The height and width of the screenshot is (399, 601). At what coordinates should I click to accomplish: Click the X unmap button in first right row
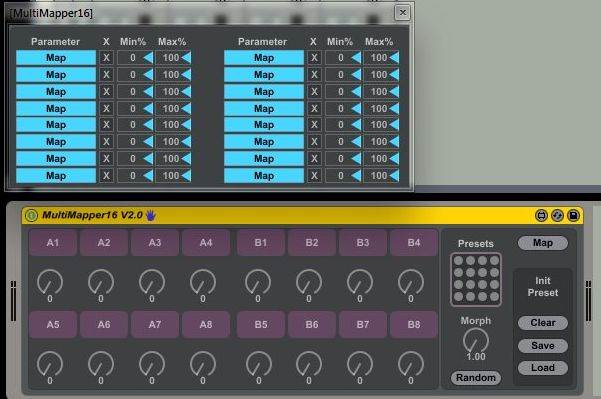click(314, 58)
